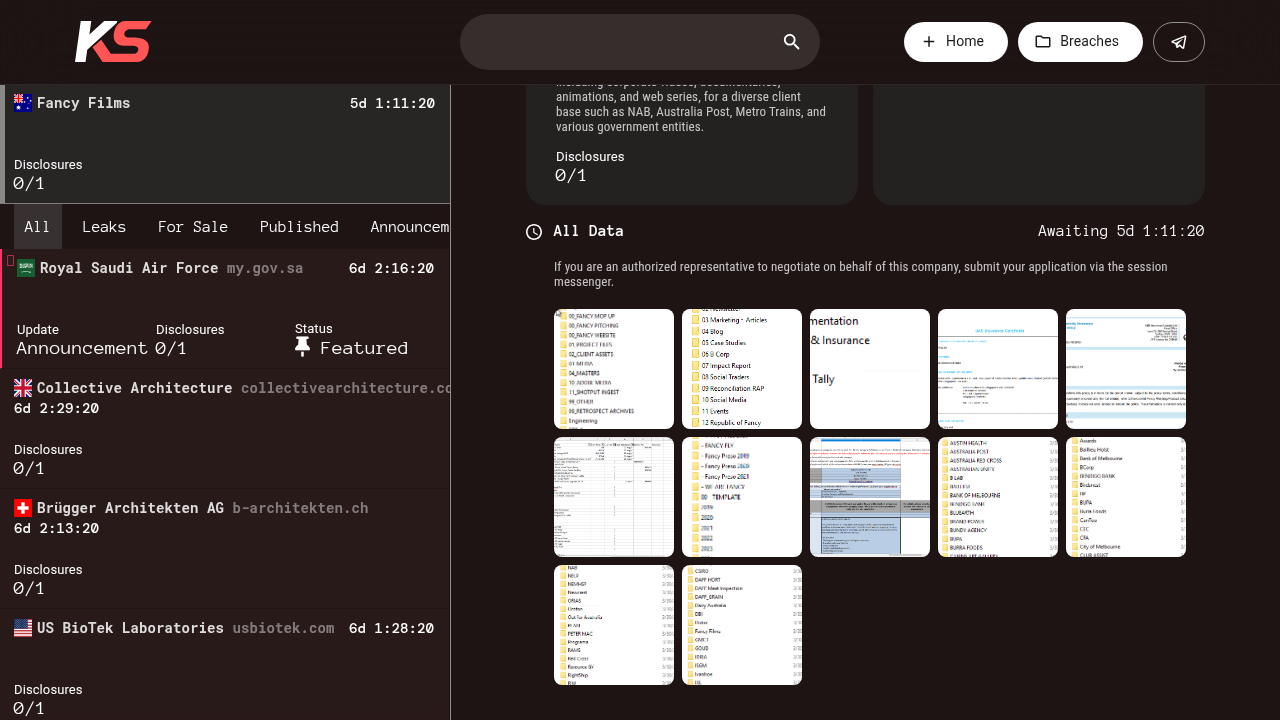Open thumbnail showing 00_FANCY MOP UP folders

tap(614, 369)
